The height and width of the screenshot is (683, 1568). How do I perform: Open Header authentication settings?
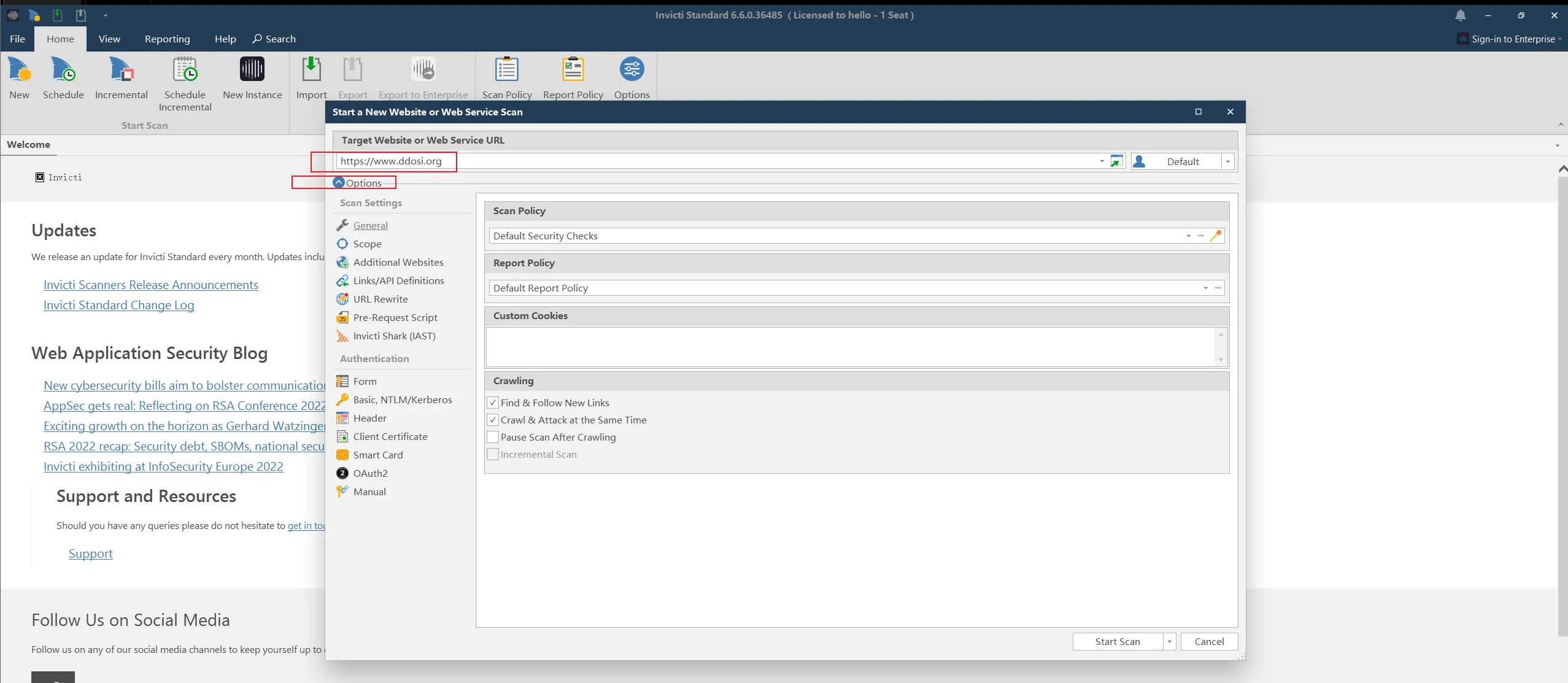click(369, 418)
